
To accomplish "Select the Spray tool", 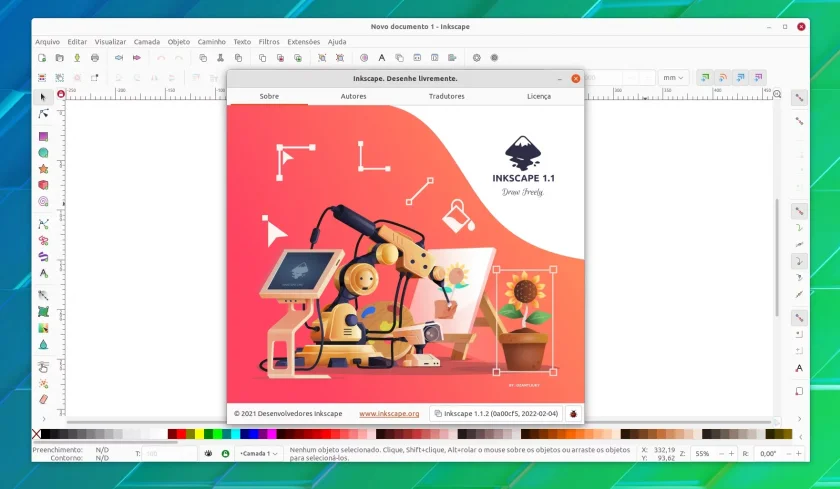I will 43,383.
